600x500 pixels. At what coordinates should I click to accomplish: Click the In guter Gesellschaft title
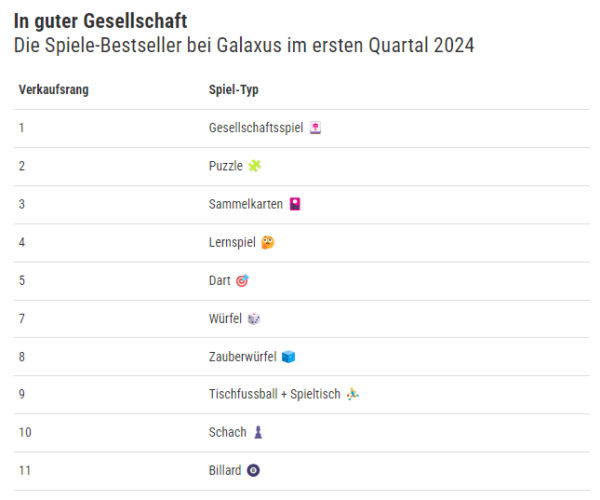(x=101, y=21)
